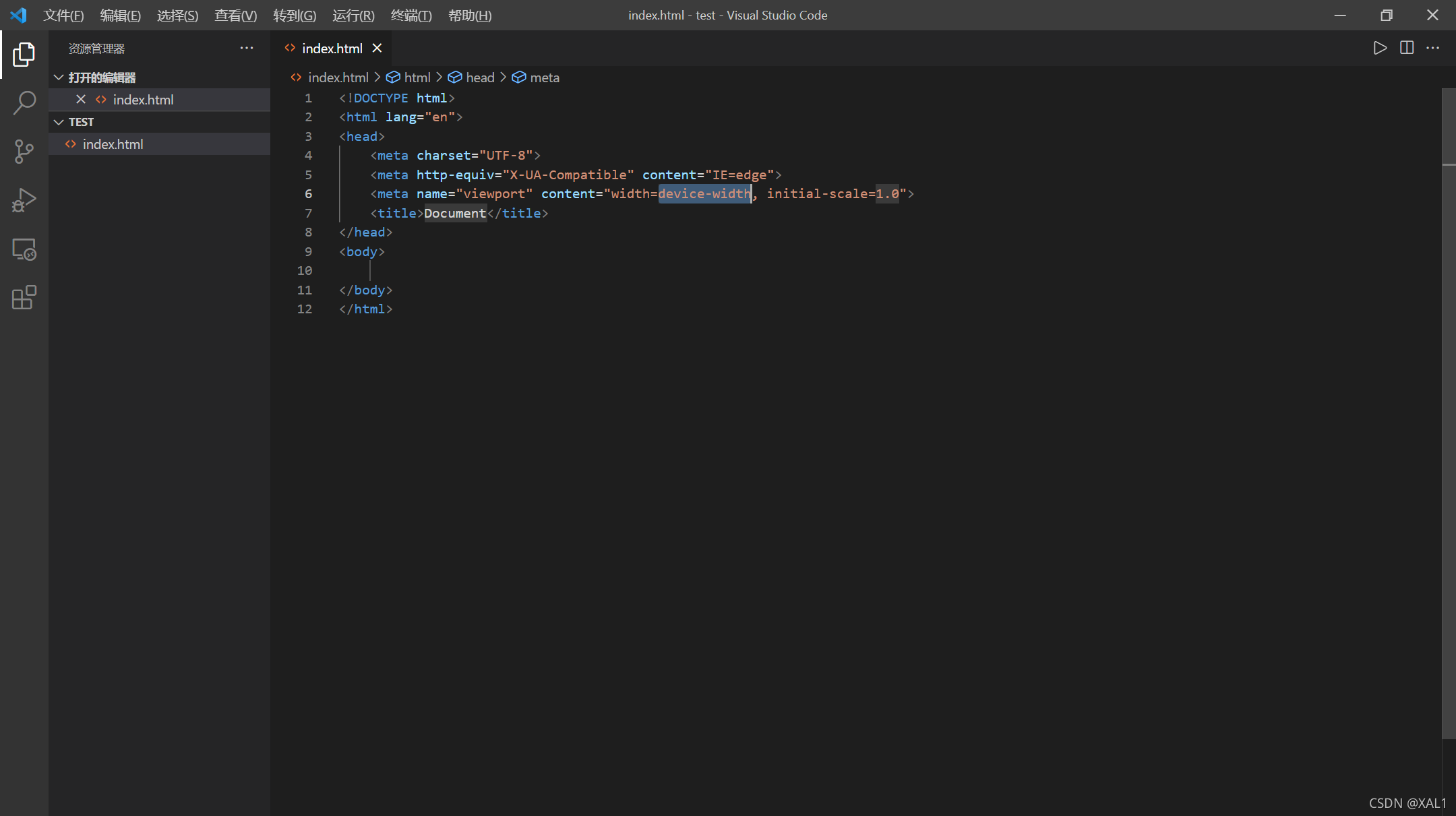
Task: Click meta segment in breadcrumb
Action: tap(544, 77)
